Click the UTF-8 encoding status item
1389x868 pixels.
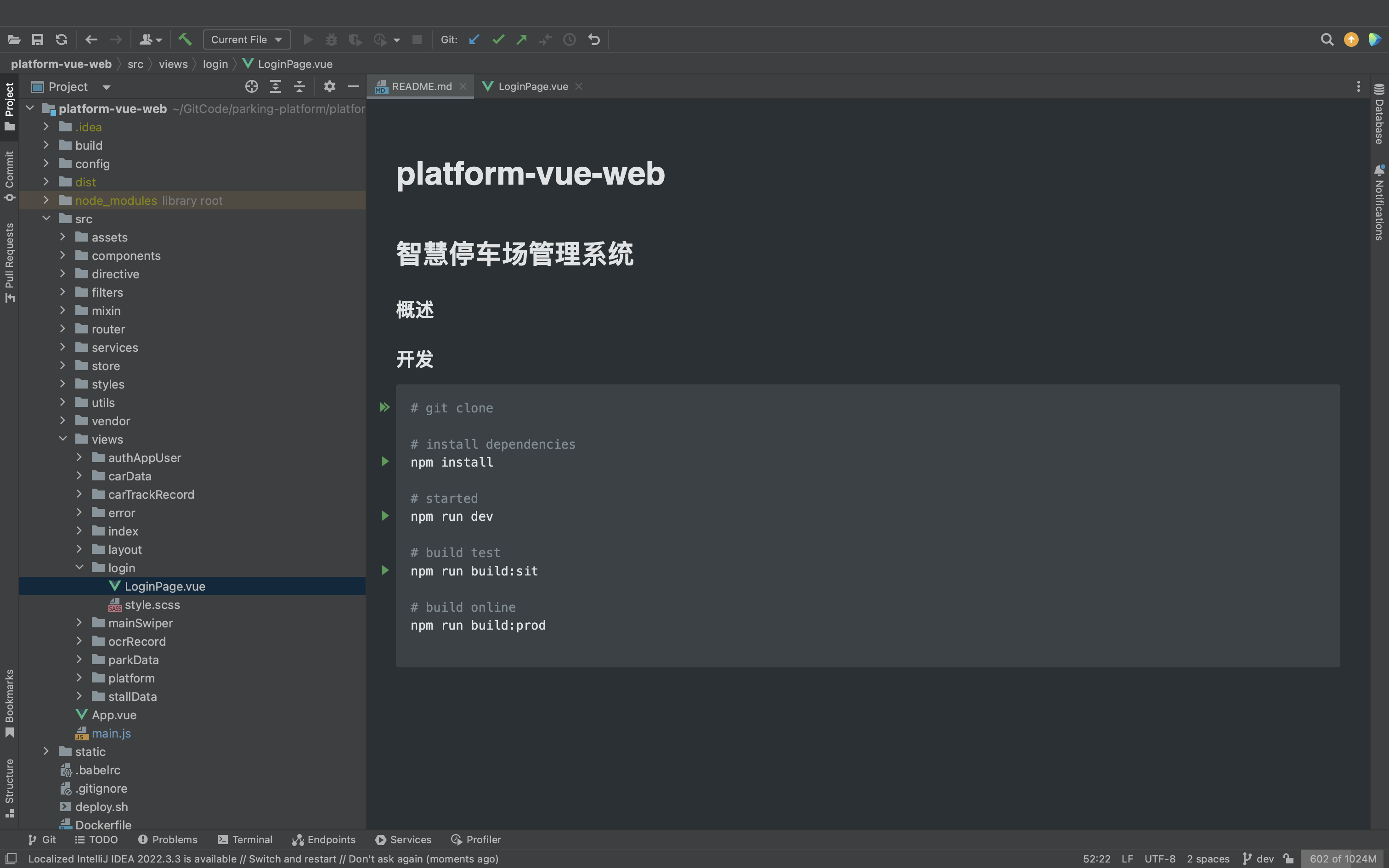coord(1159,859)
